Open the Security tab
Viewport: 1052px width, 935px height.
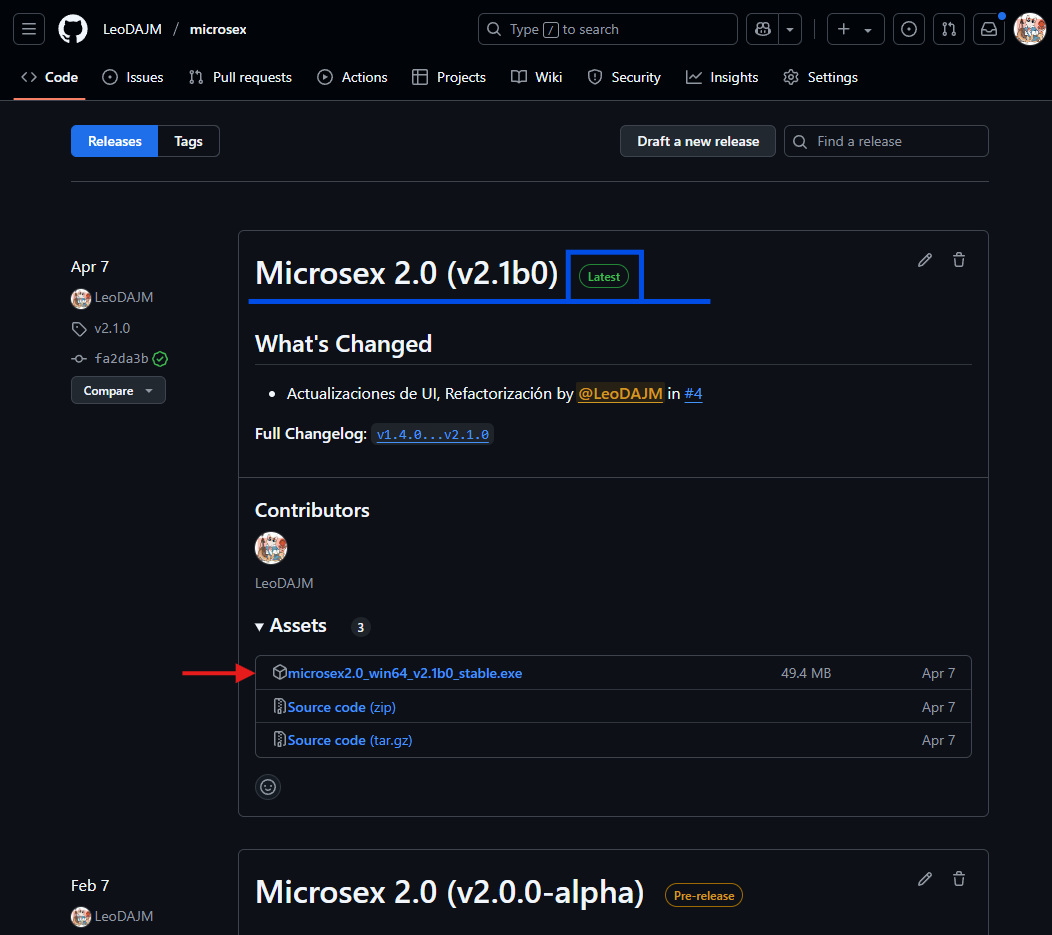click(x=624, y=77)
